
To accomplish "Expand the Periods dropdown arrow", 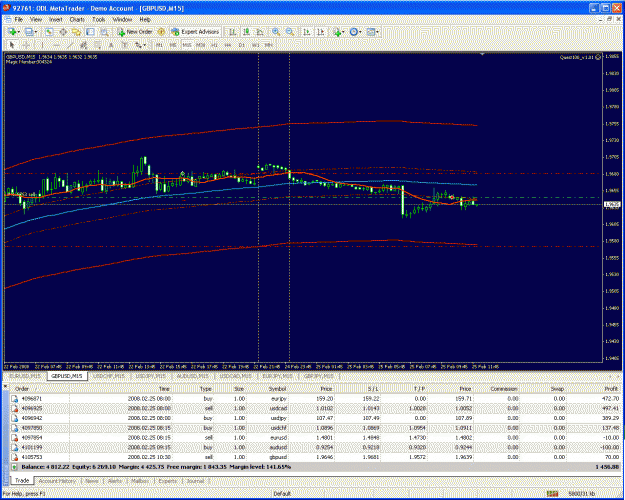I will click(360, 32).
